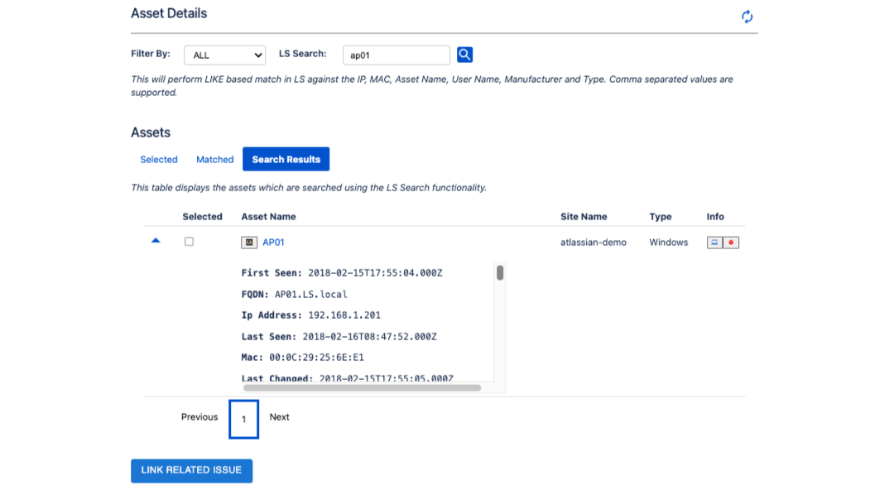
Task: Go to the Previous page
Action: (x=199, y=417)
